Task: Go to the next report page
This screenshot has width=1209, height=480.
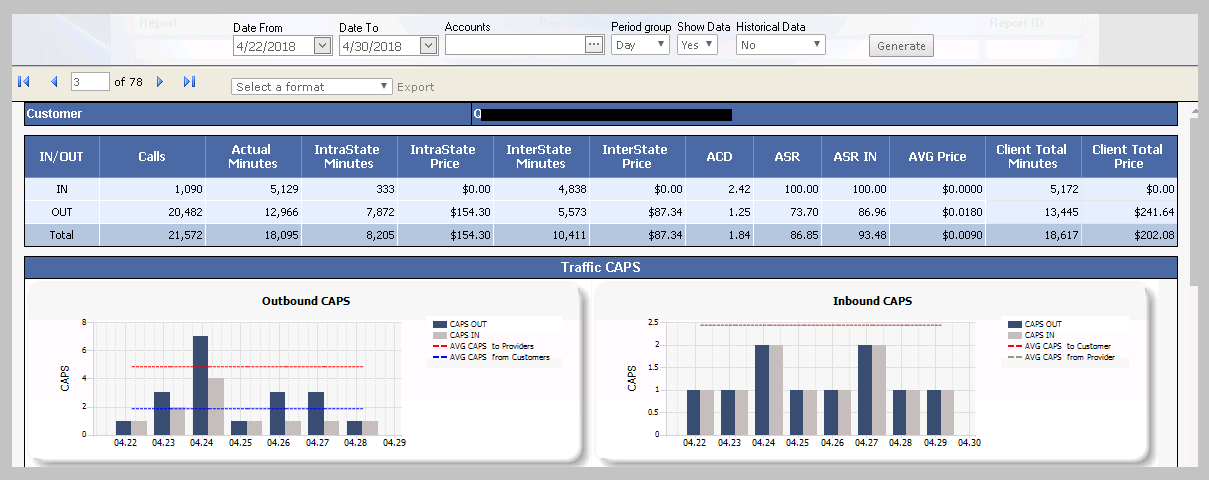Action: coord(160,82)
